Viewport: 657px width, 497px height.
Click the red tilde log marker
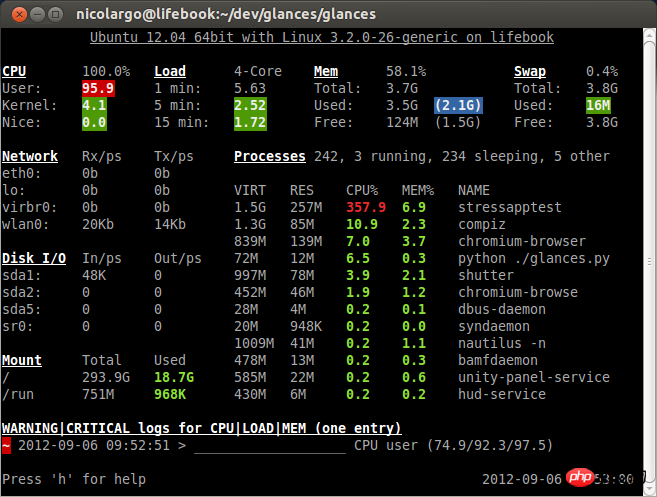tap(6, 445)
